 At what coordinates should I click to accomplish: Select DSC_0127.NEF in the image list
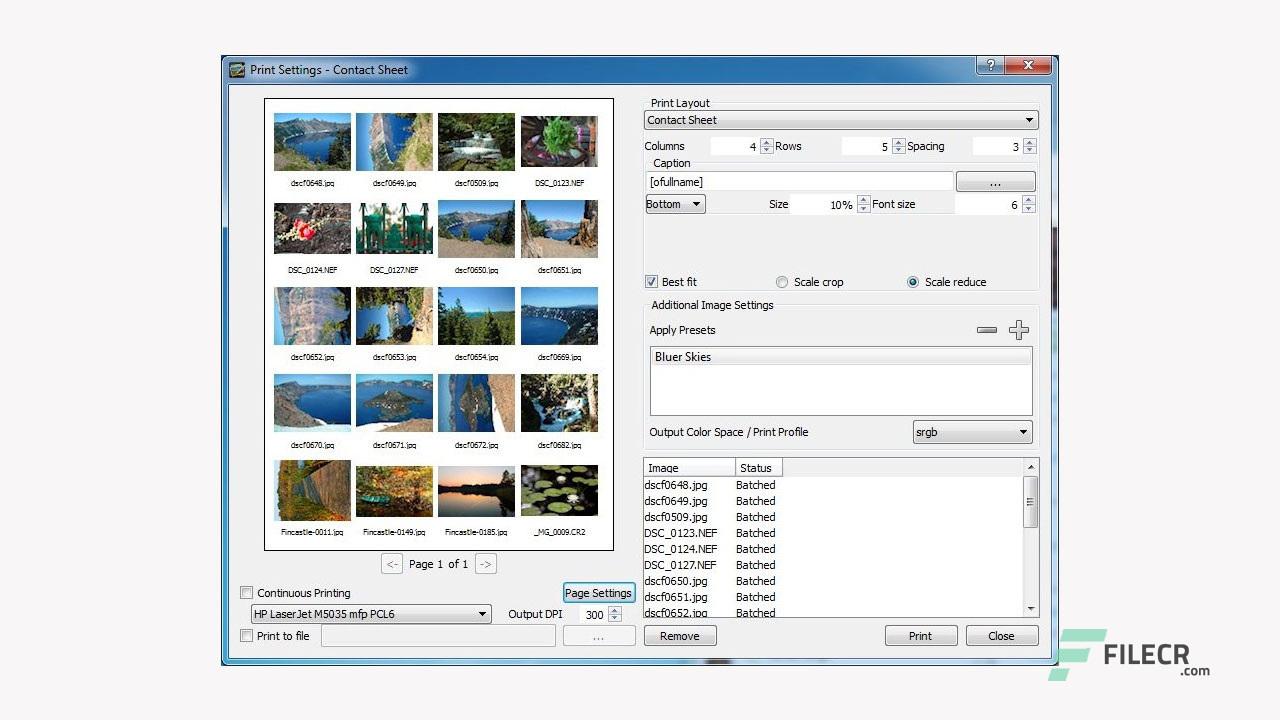(681, 565)
